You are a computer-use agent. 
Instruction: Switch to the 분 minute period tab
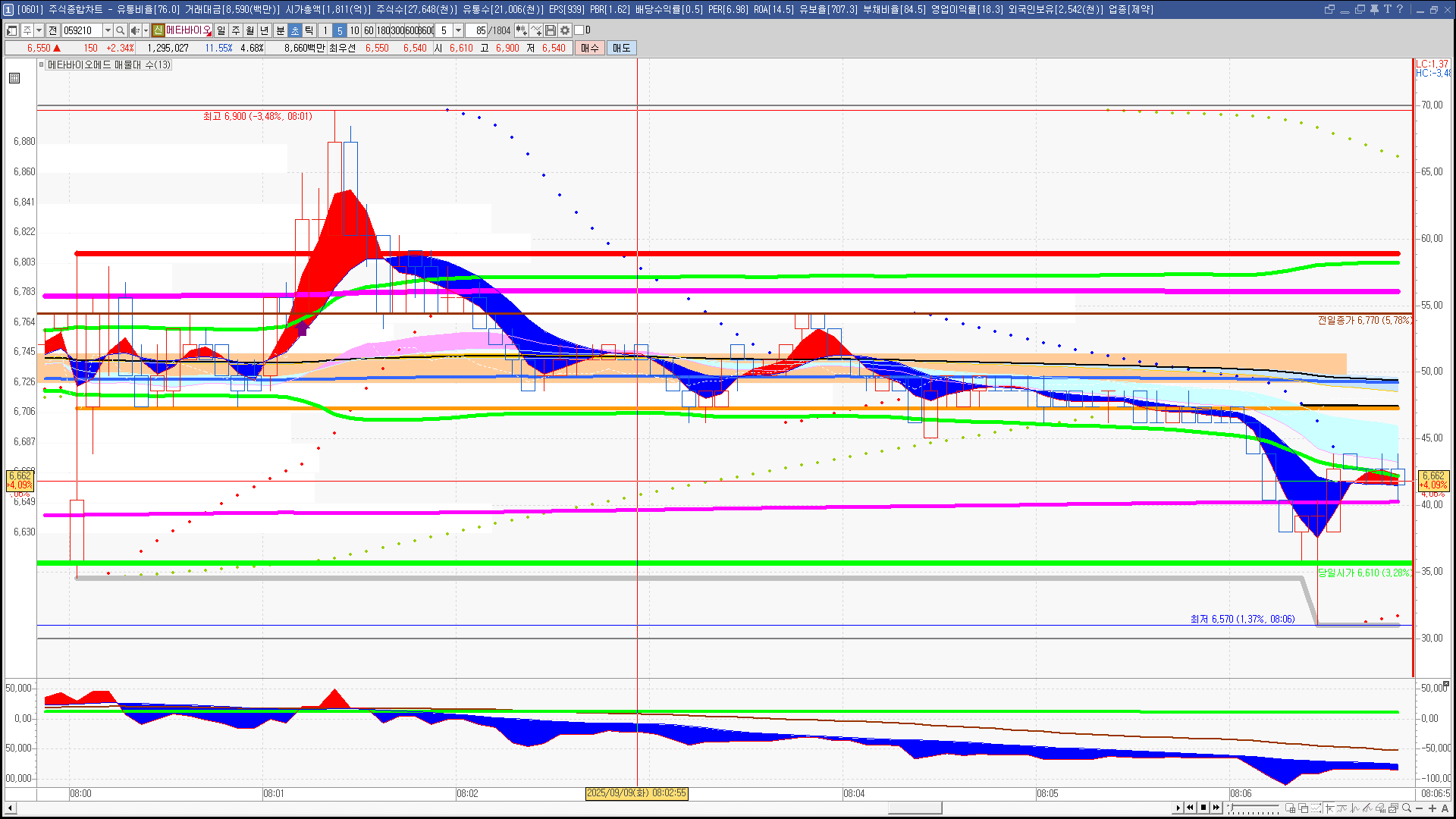coord(280,30)
